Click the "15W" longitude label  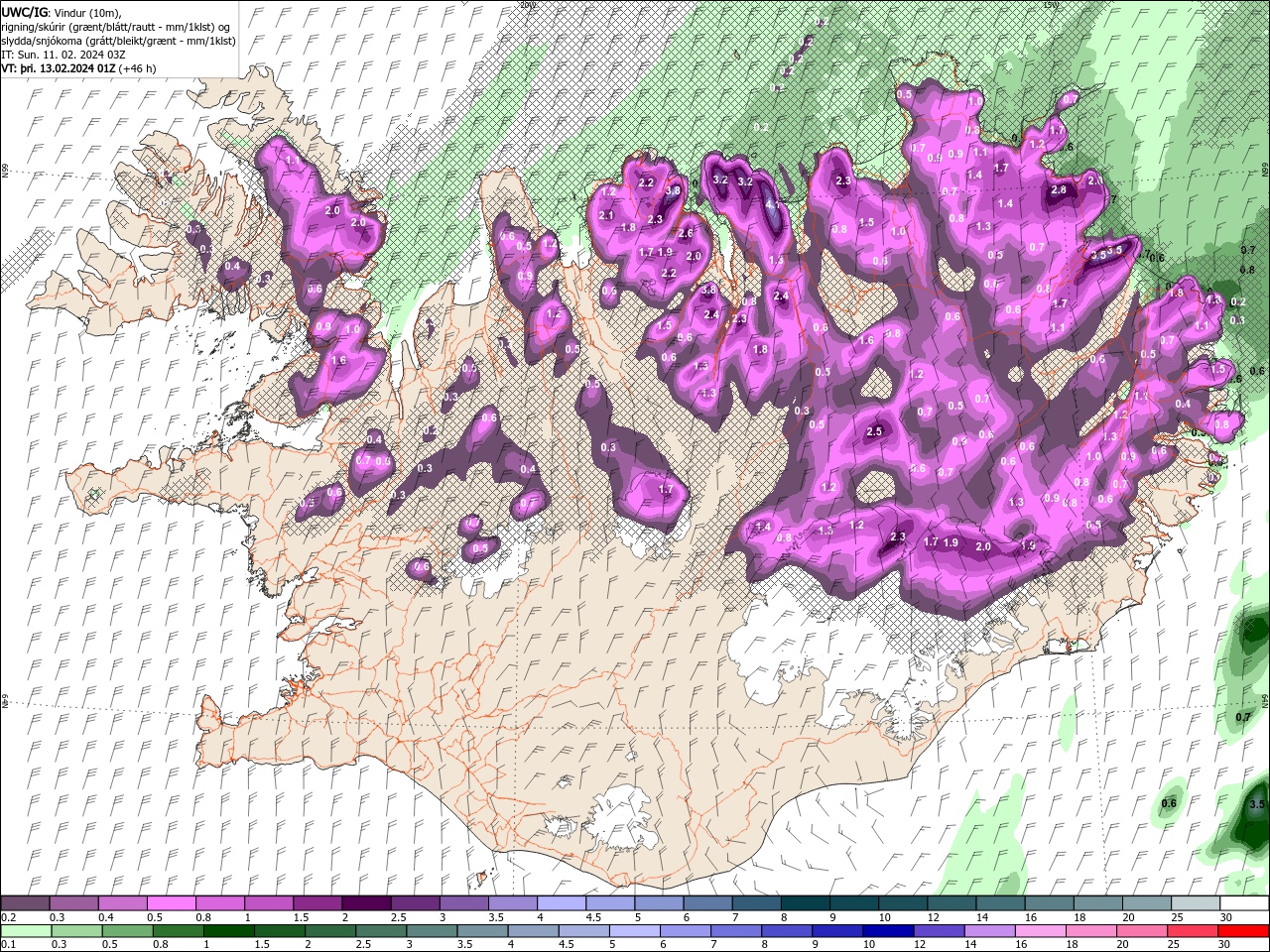[x=1052, y=5]
